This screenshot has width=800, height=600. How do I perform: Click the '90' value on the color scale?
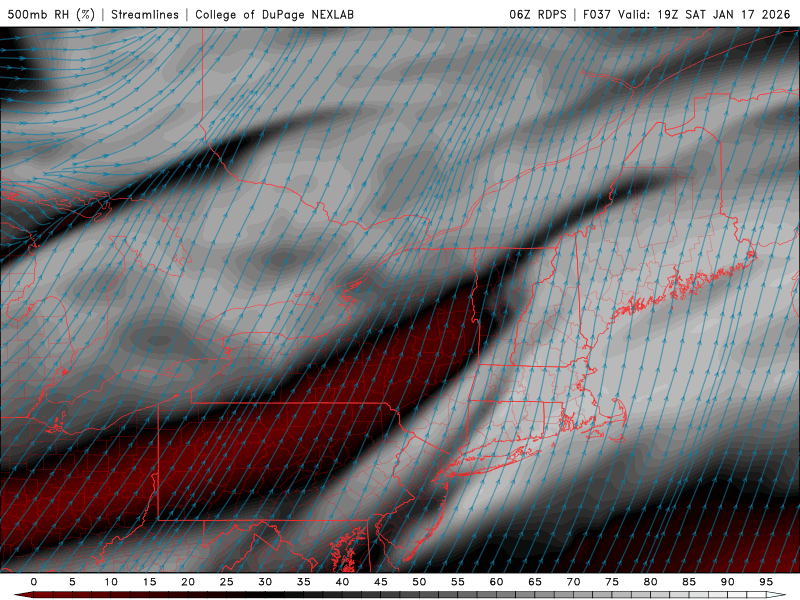point(727,582)
